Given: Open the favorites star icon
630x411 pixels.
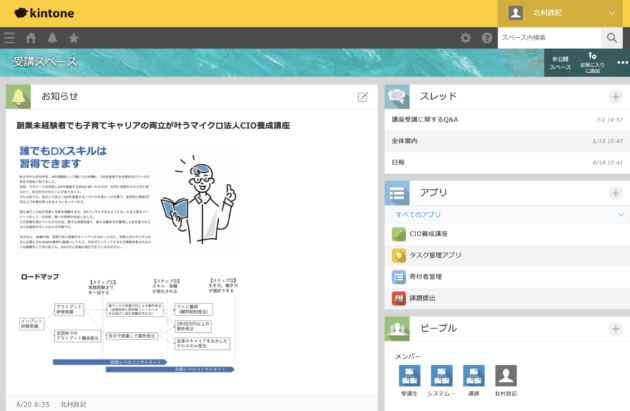Looking at the screenshot, I should tap(74, 38).
